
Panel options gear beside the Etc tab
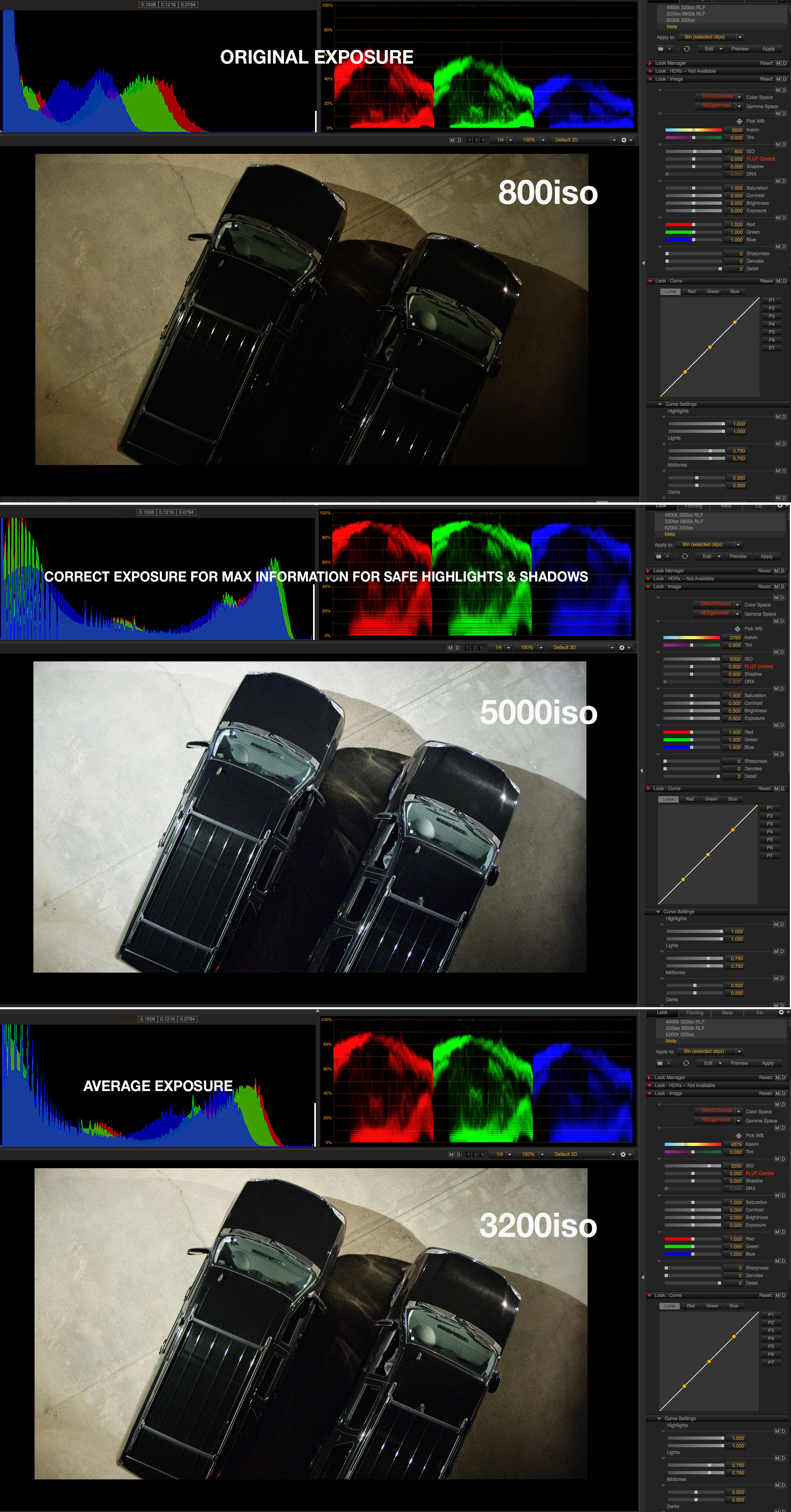pos(781,1012)
